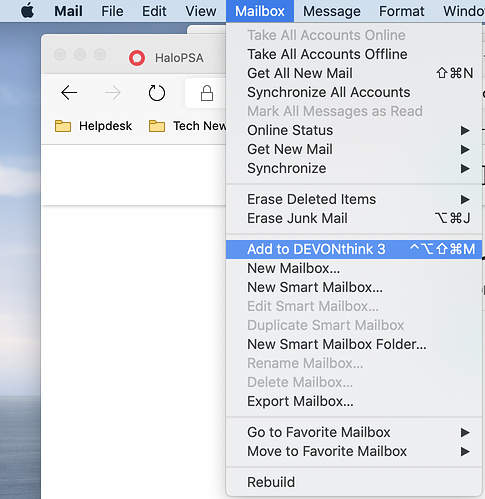
Task: Click the greyed Duplicate Smart Mailbox item
Action: [354, 325]
